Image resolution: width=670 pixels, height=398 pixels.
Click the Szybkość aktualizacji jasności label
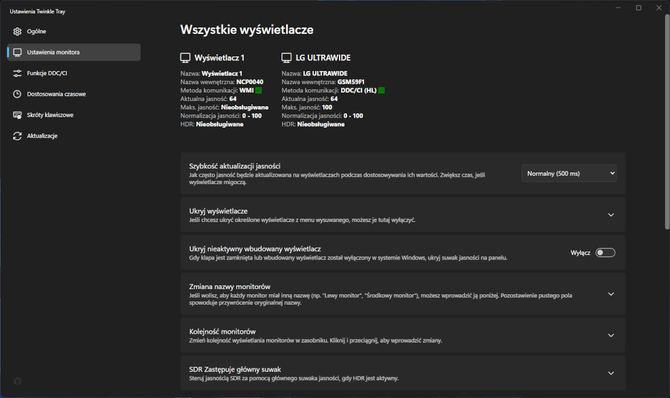point(235,166)
